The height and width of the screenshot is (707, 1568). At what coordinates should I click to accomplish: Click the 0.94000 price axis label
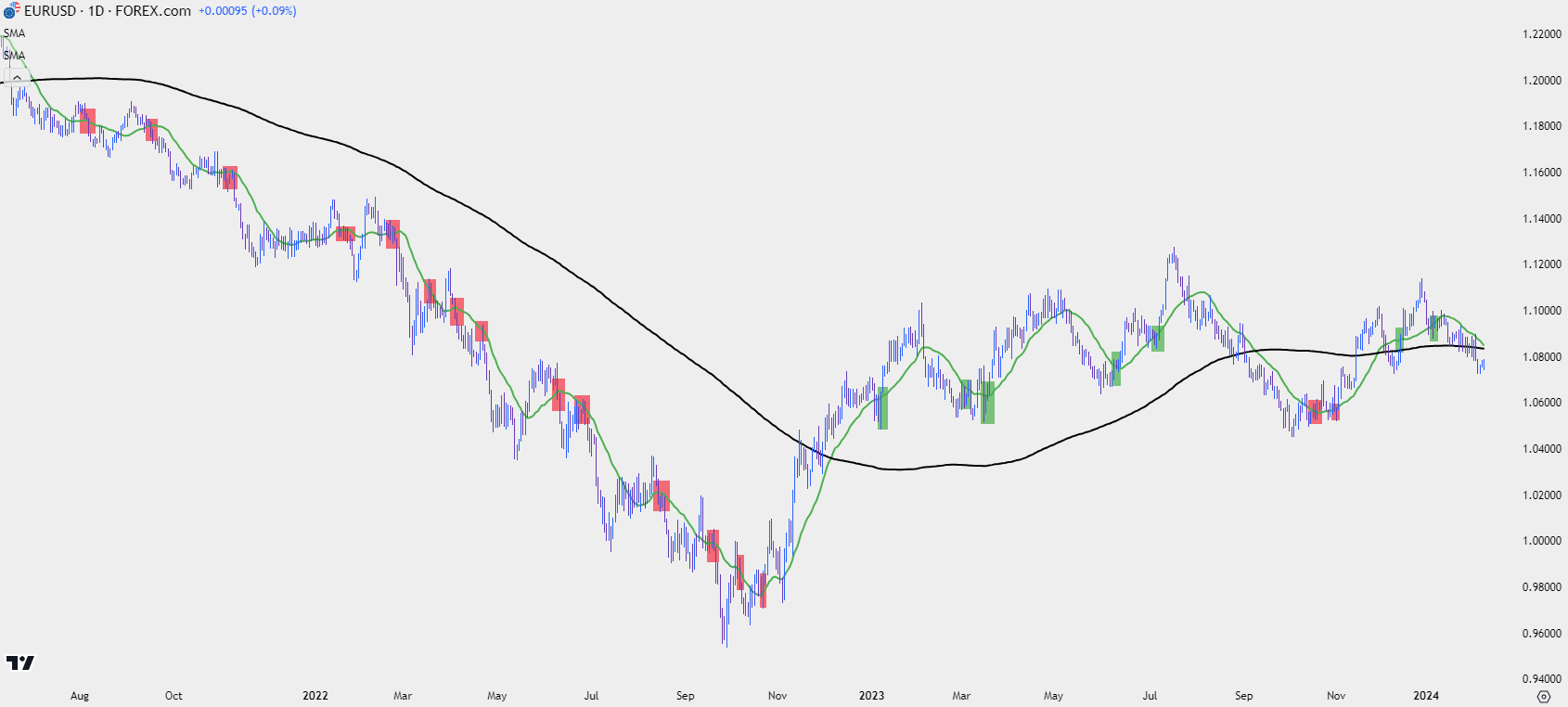click(x=1542, y=679)
